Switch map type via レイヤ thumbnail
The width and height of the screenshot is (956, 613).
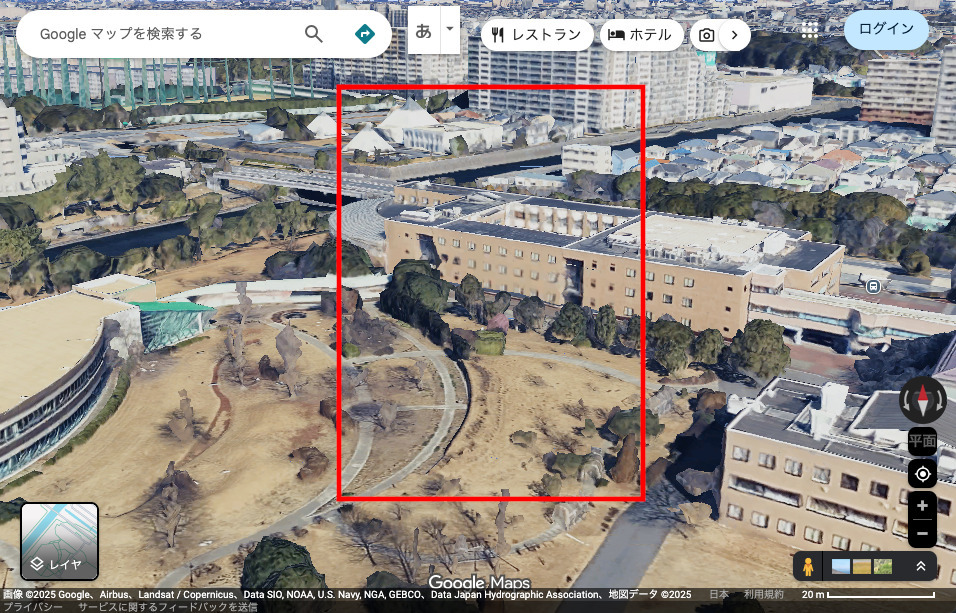(60, 541)
